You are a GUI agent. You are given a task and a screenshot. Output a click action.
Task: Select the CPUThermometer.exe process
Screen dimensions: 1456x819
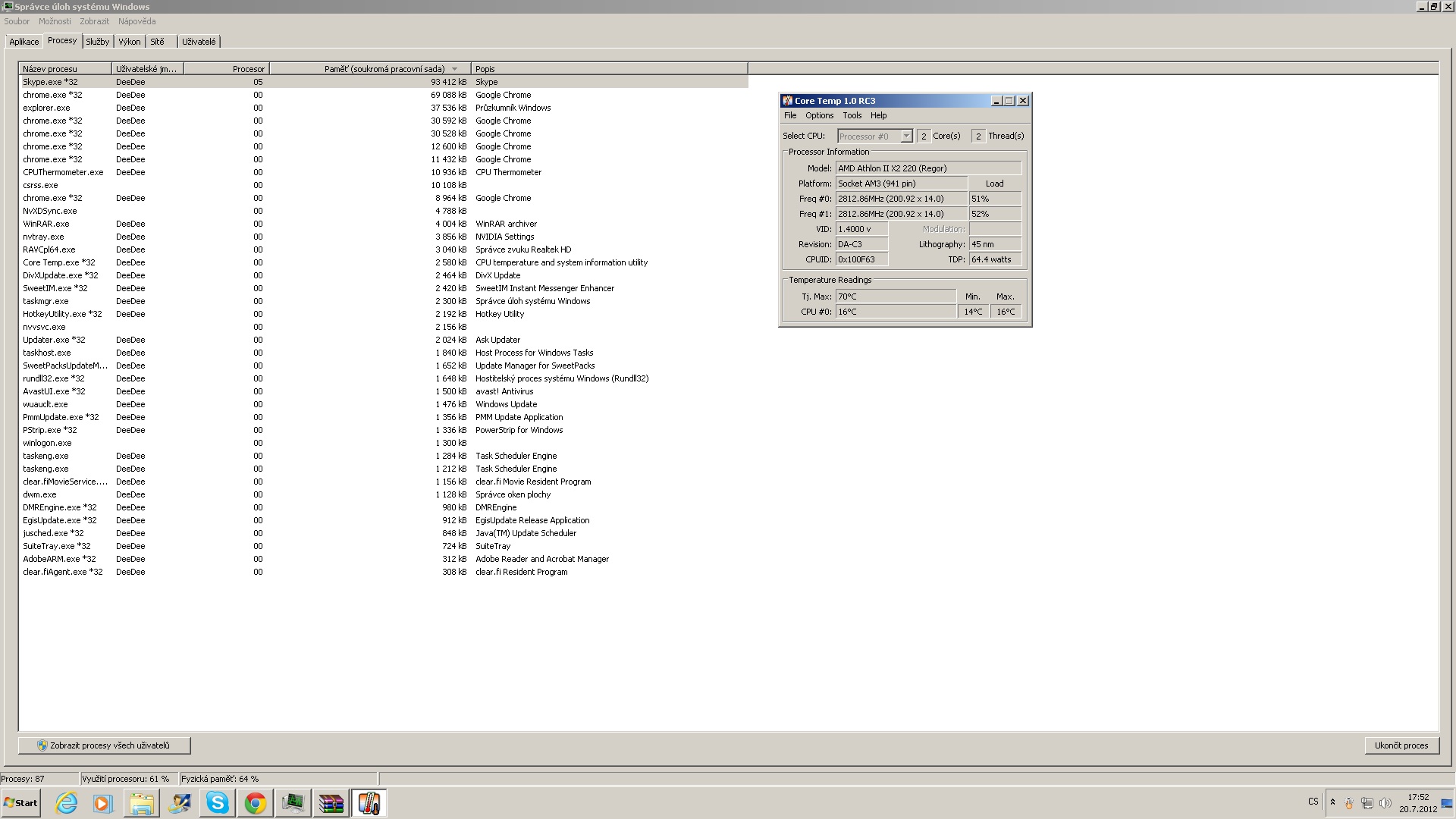coord(384,172)
